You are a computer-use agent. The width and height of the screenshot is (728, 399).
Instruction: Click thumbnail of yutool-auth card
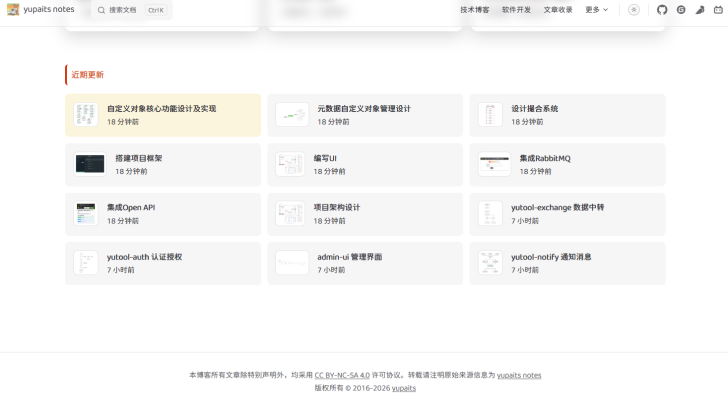coord(86,263)
